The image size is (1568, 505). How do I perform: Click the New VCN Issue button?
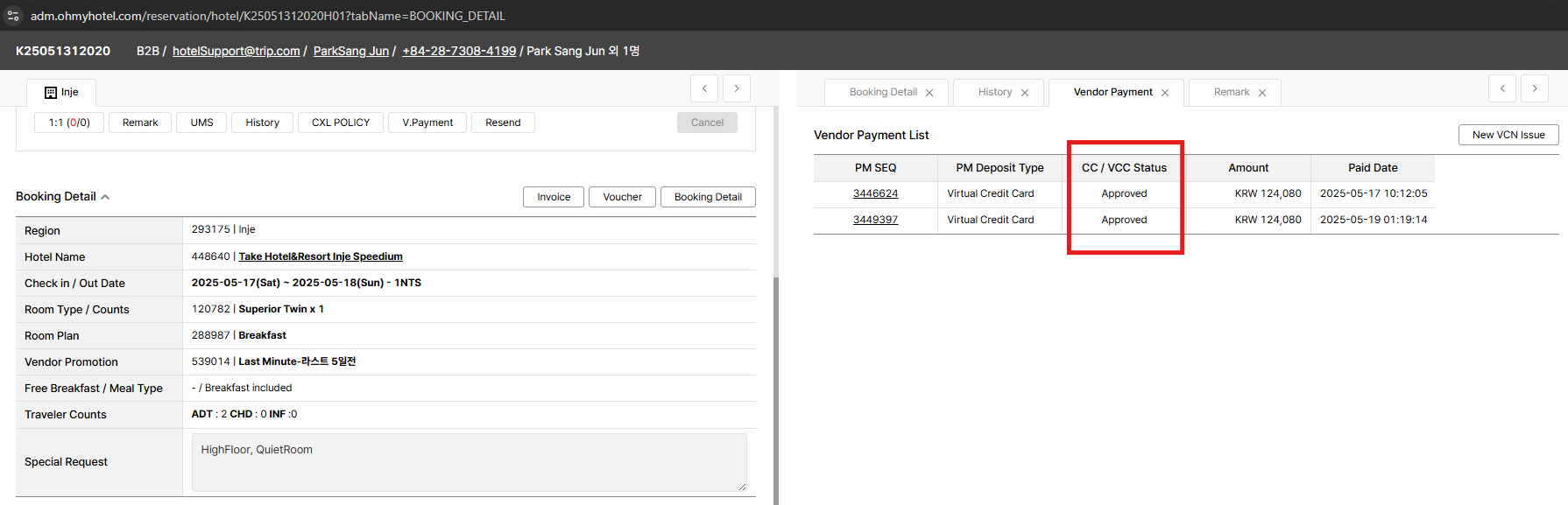[x=1508, y=135]
